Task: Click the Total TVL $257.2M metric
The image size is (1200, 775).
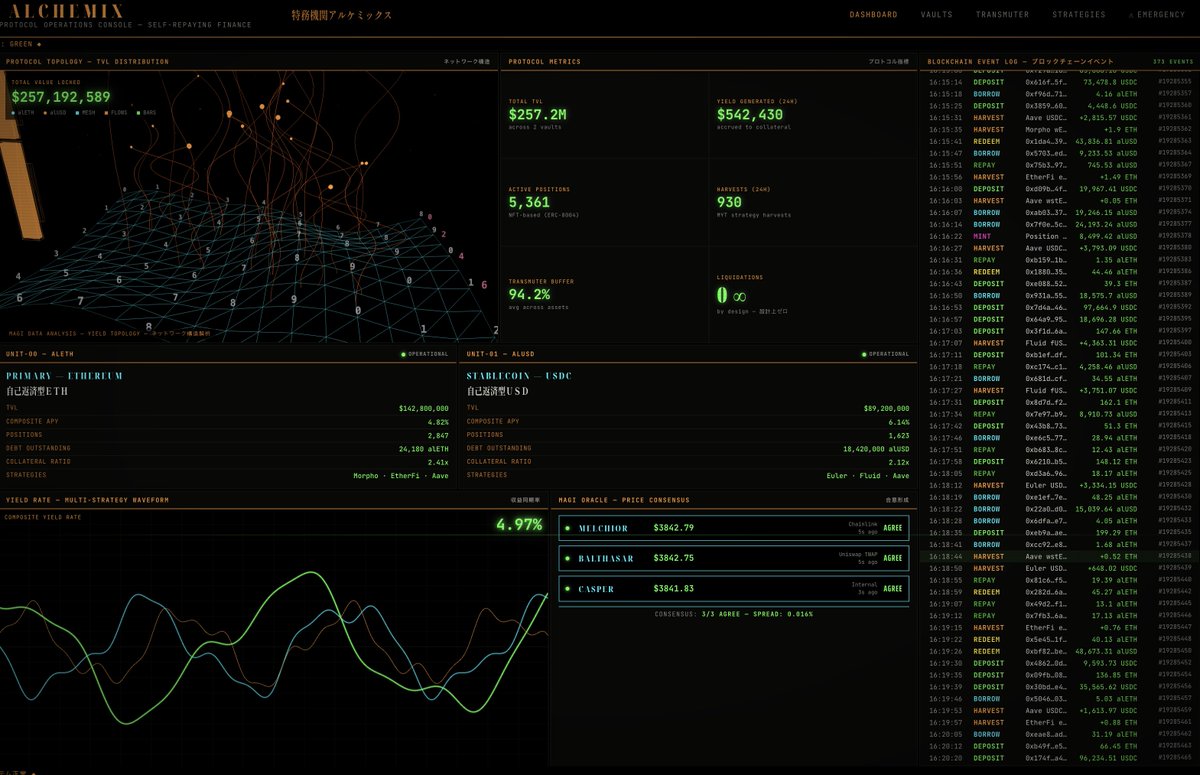Action: coord(537,115)
